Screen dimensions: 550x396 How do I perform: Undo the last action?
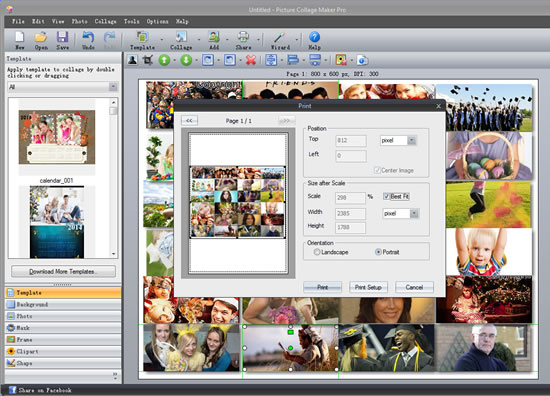point(88,37)
